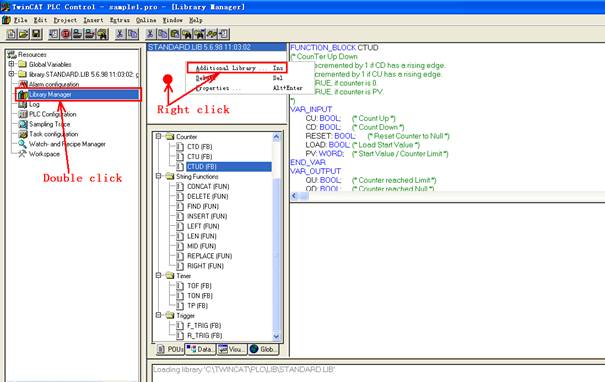Select R_TRIG (FB) trigger block

[x=204, y=335]
